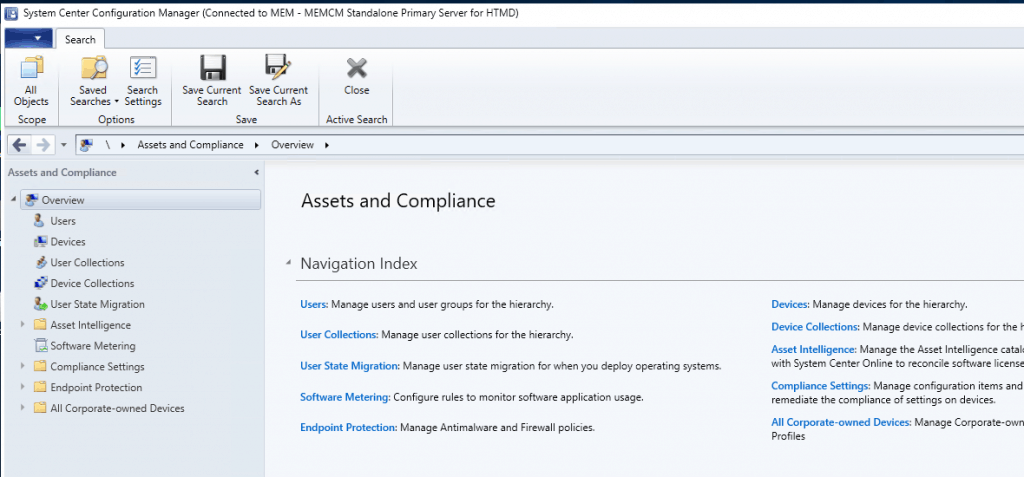Open the Software Metering link
The image size is (1024, 477).
click(345, 397)
